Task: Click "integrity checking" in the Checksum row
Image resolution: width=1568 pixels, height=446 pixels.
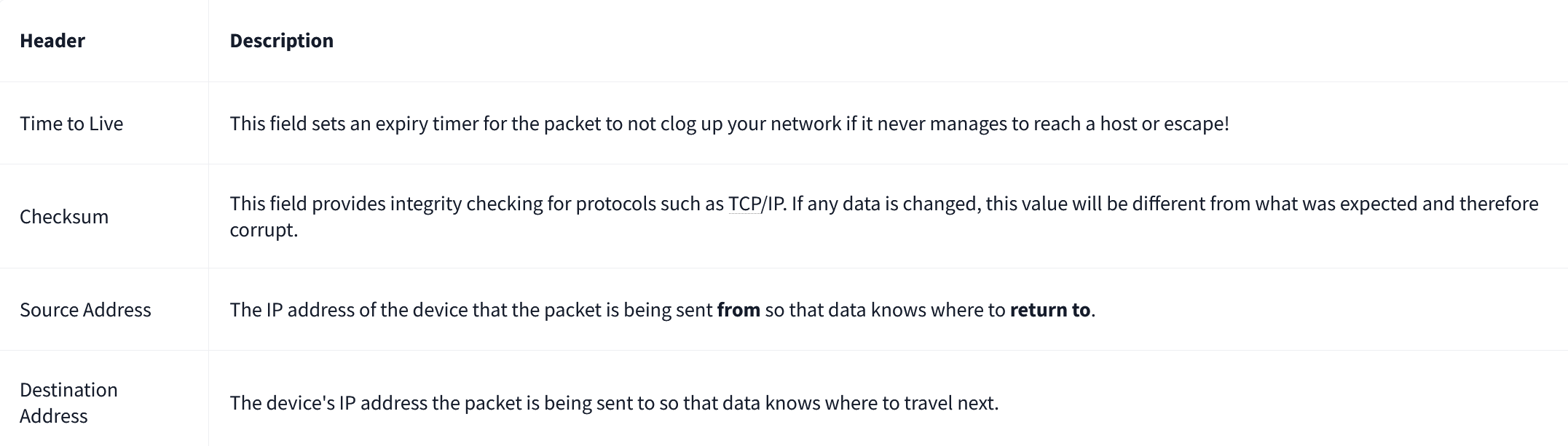Action: pyautogui.click(x=465, y=204)
